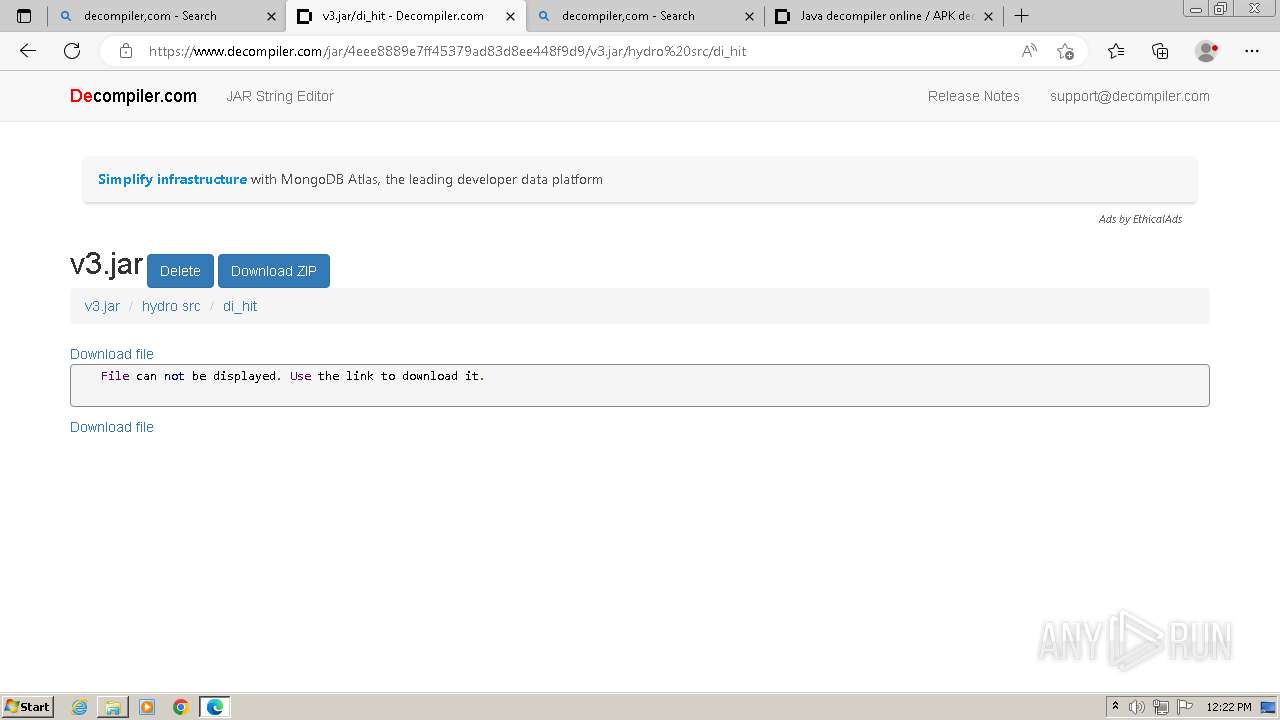Open volume speaker tray icon
Viewport: 1280px width, 720px height.
coord(1137,707)
